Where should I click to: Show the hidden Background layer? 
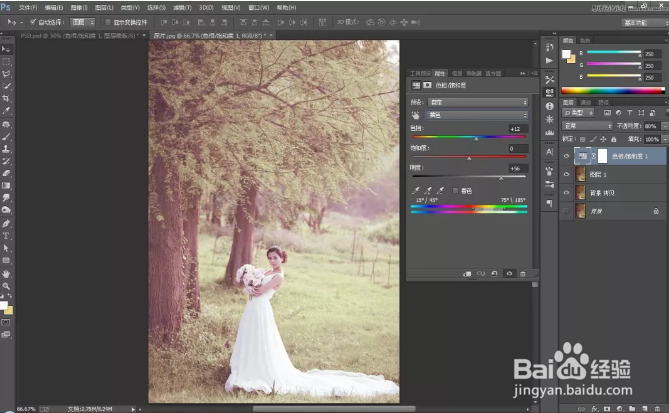[566, 211]
